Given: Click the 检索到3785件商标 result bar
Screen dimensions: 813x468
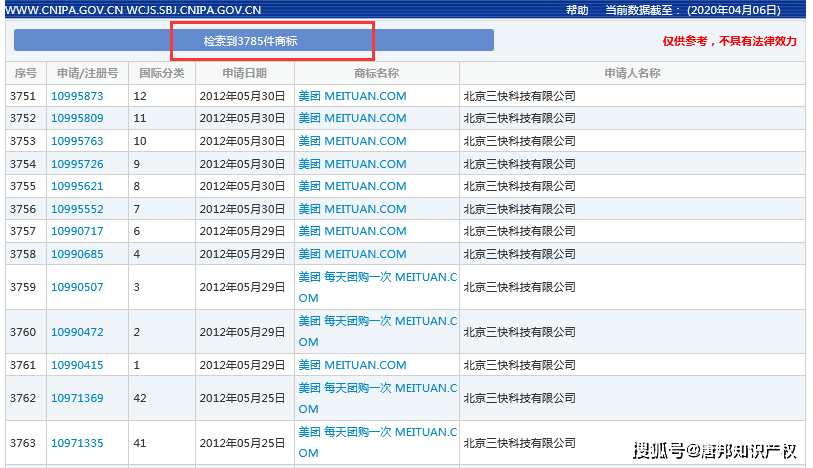Looking at the screenshot, I should (254, 40).
